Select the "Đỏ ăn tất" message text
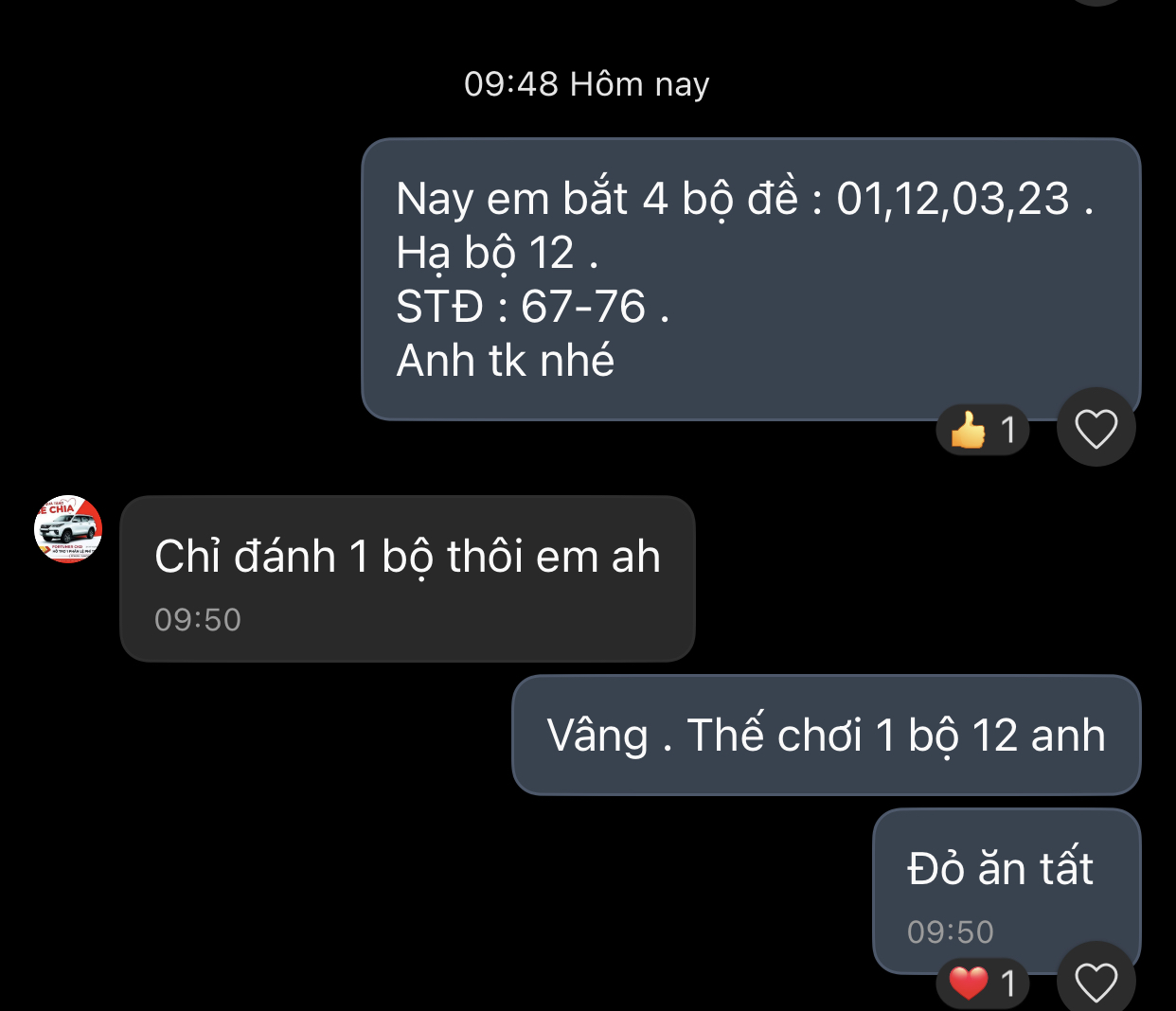Image resolution: width=1176 pixels, height=1011 pixels. (1000, 868)
